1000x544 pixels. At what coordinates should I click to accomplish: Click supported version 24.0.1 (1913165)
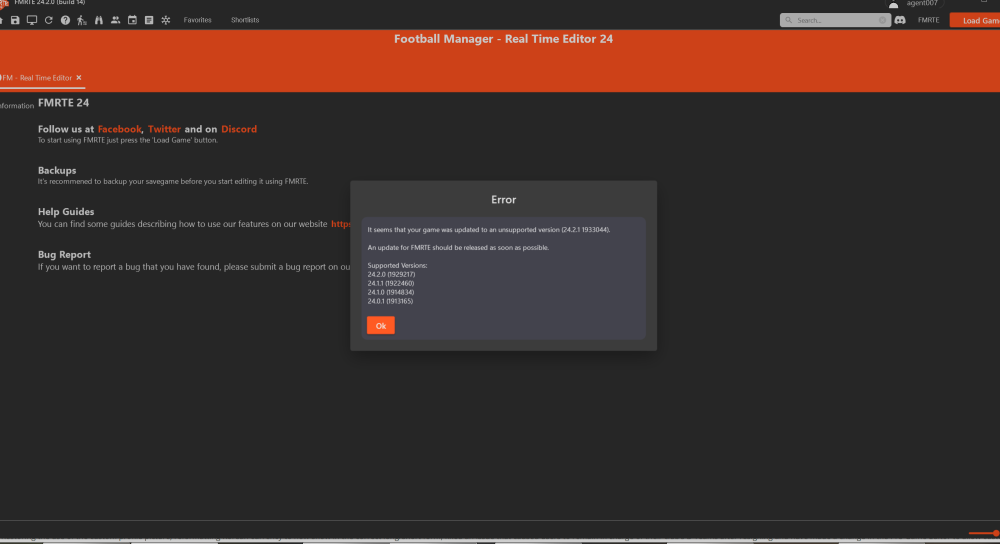[390, 301]
